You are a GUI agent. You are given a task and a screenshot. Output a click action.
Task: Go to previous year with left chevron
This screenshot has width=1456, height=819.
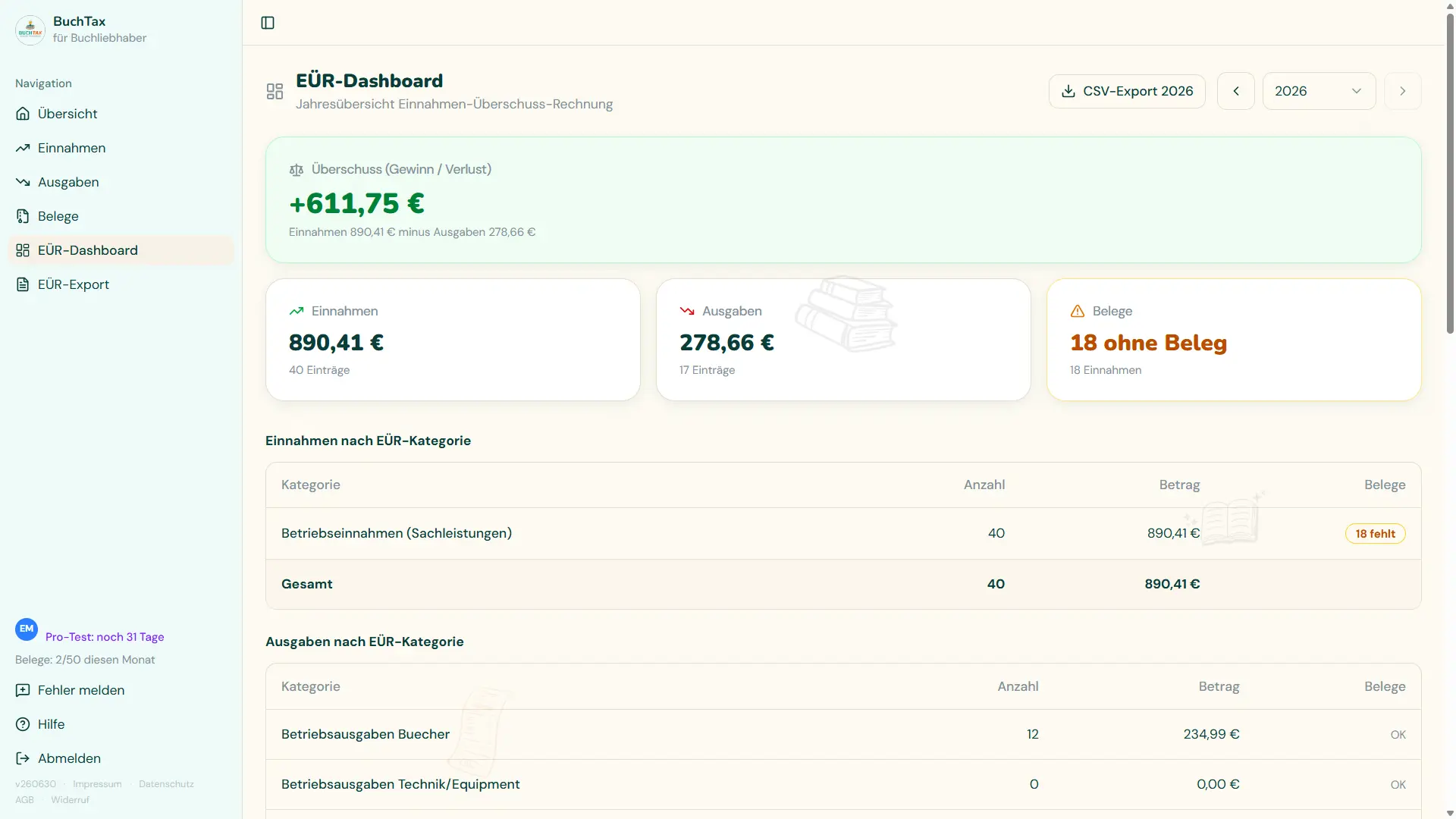click(x=1236, y=91)
